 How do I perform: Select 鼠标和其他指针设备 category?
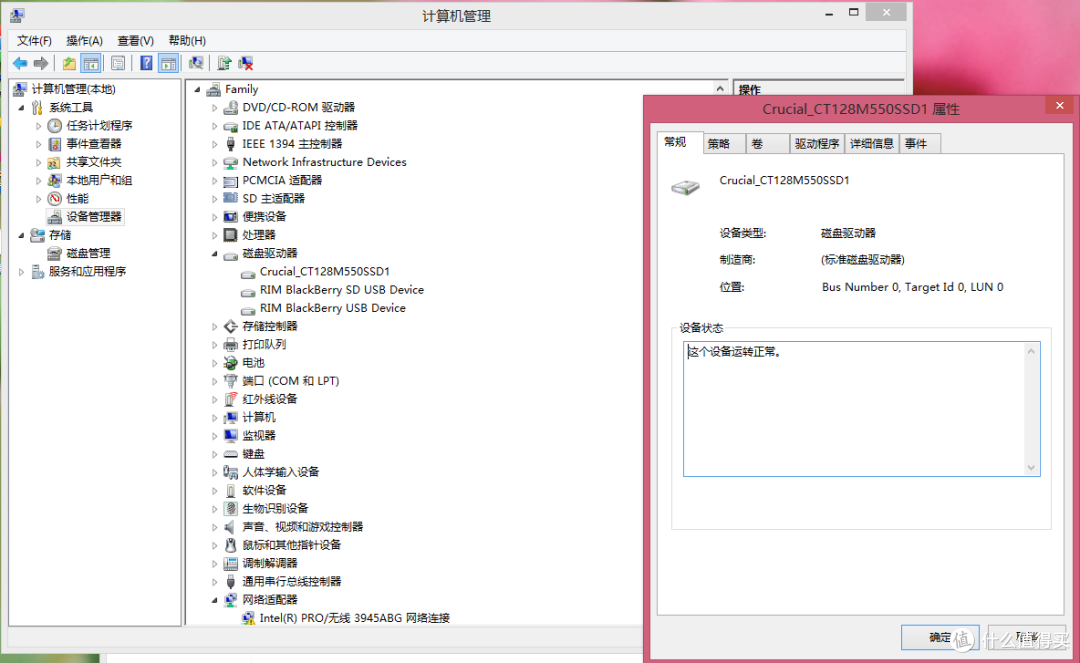(291, 545)
